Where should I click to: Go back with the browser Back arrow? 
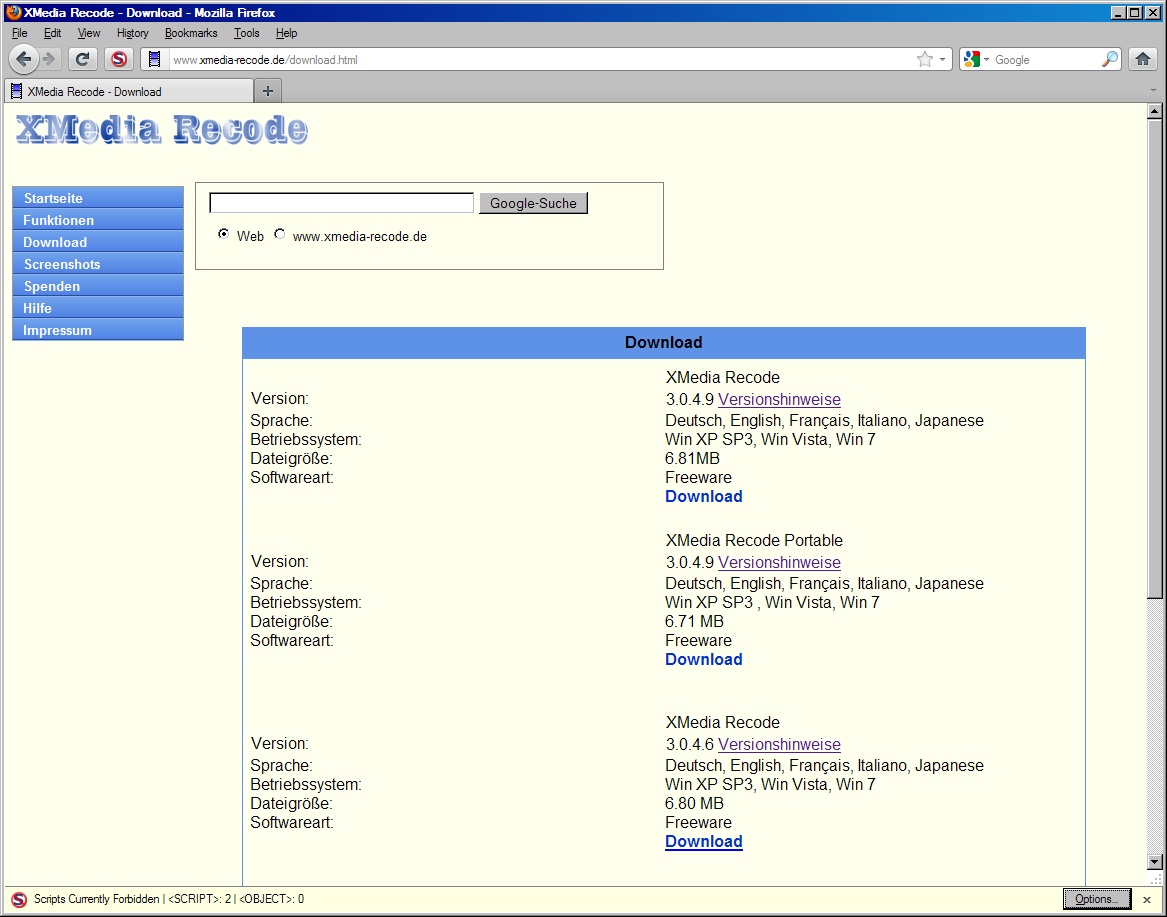[24, 59]
